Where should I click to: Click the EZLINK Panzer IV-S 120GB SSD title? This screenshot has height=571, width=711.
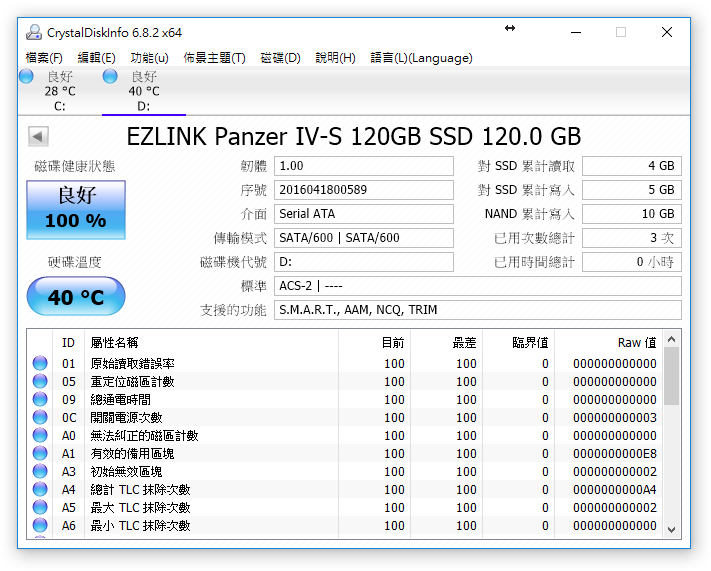354,136
